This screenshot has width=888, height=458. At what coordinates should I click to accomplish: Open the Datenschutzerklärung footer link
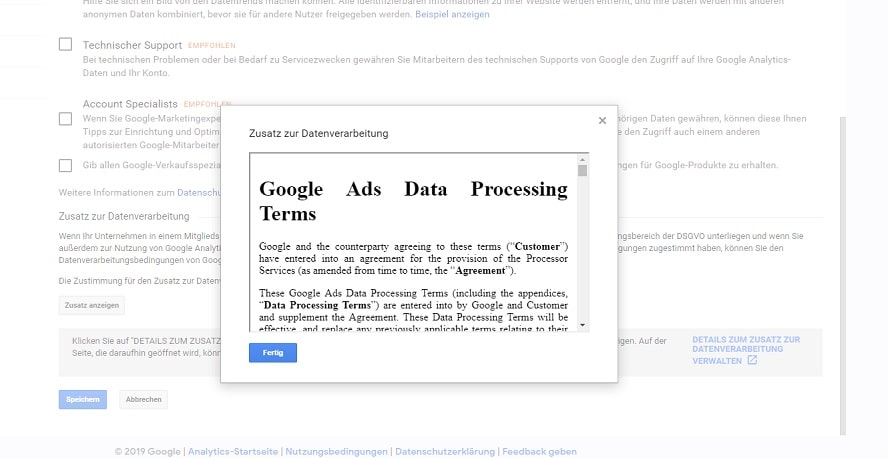pyautogui.click(x=445, y=452)
